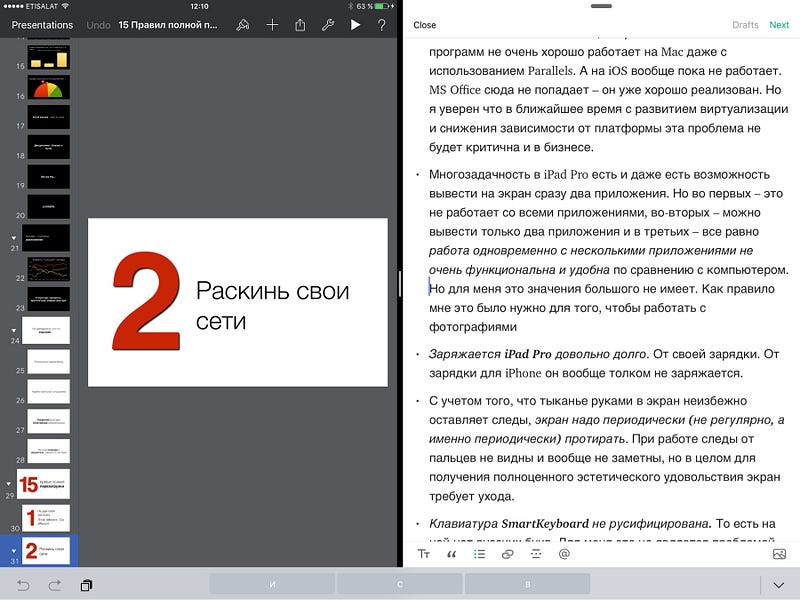Collapse the slide 24 group triangle
The image size is (800, 600).
(14, 330)
